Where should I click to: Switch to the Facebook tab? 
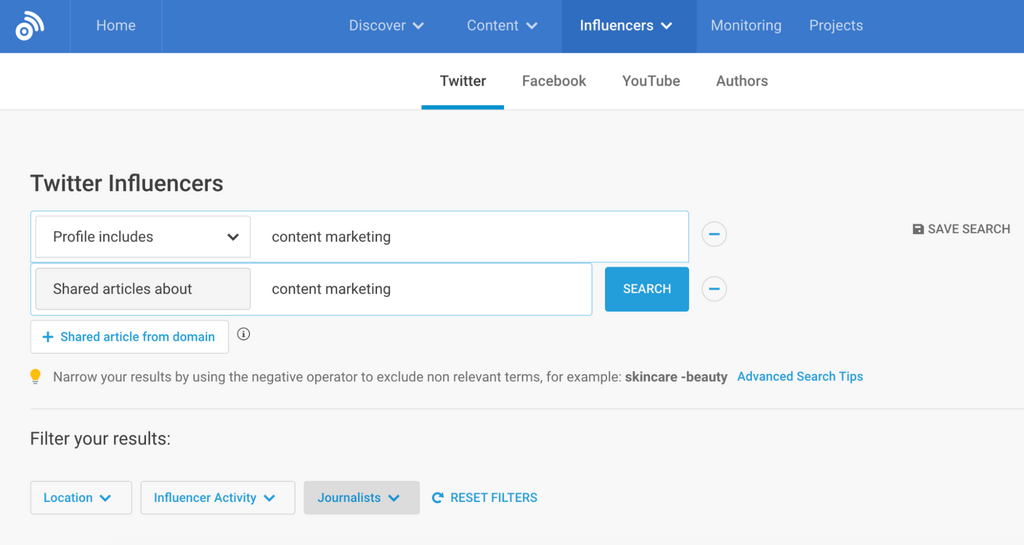point(554,81)
